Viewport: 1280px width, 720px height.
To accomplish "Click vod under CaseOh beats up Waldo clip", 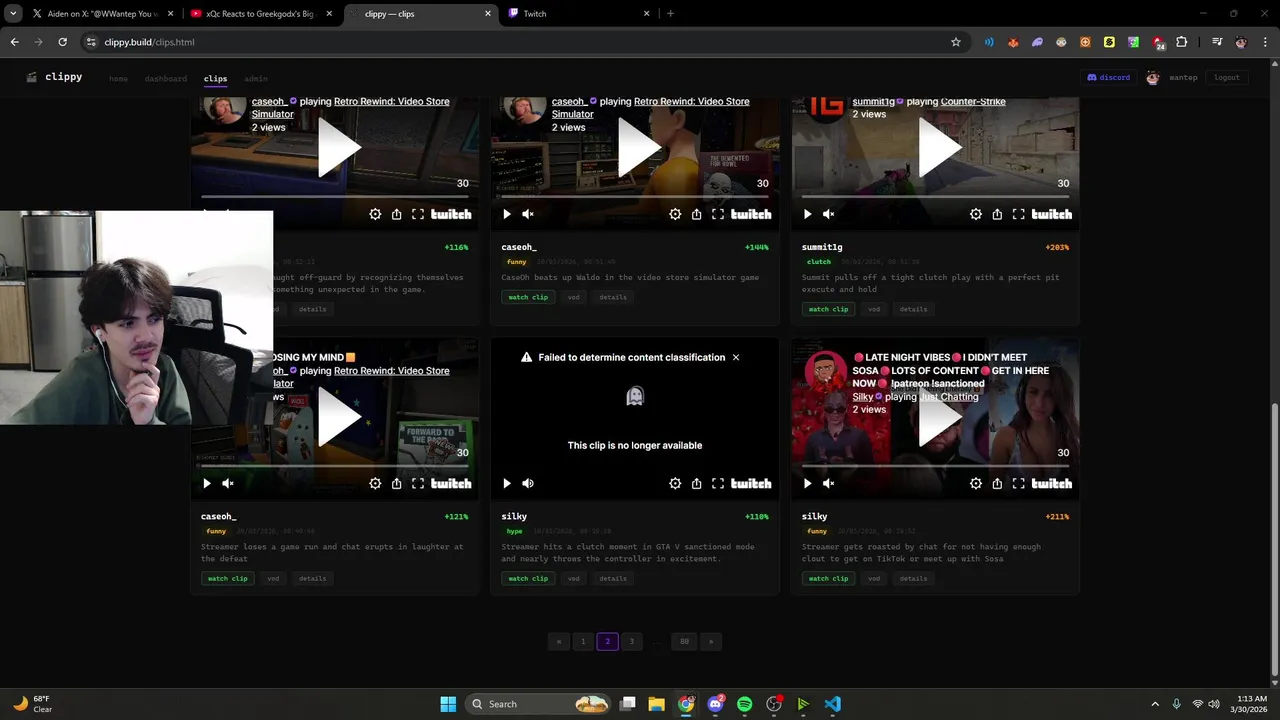I will pyautogui.click(x=573, y=297).
